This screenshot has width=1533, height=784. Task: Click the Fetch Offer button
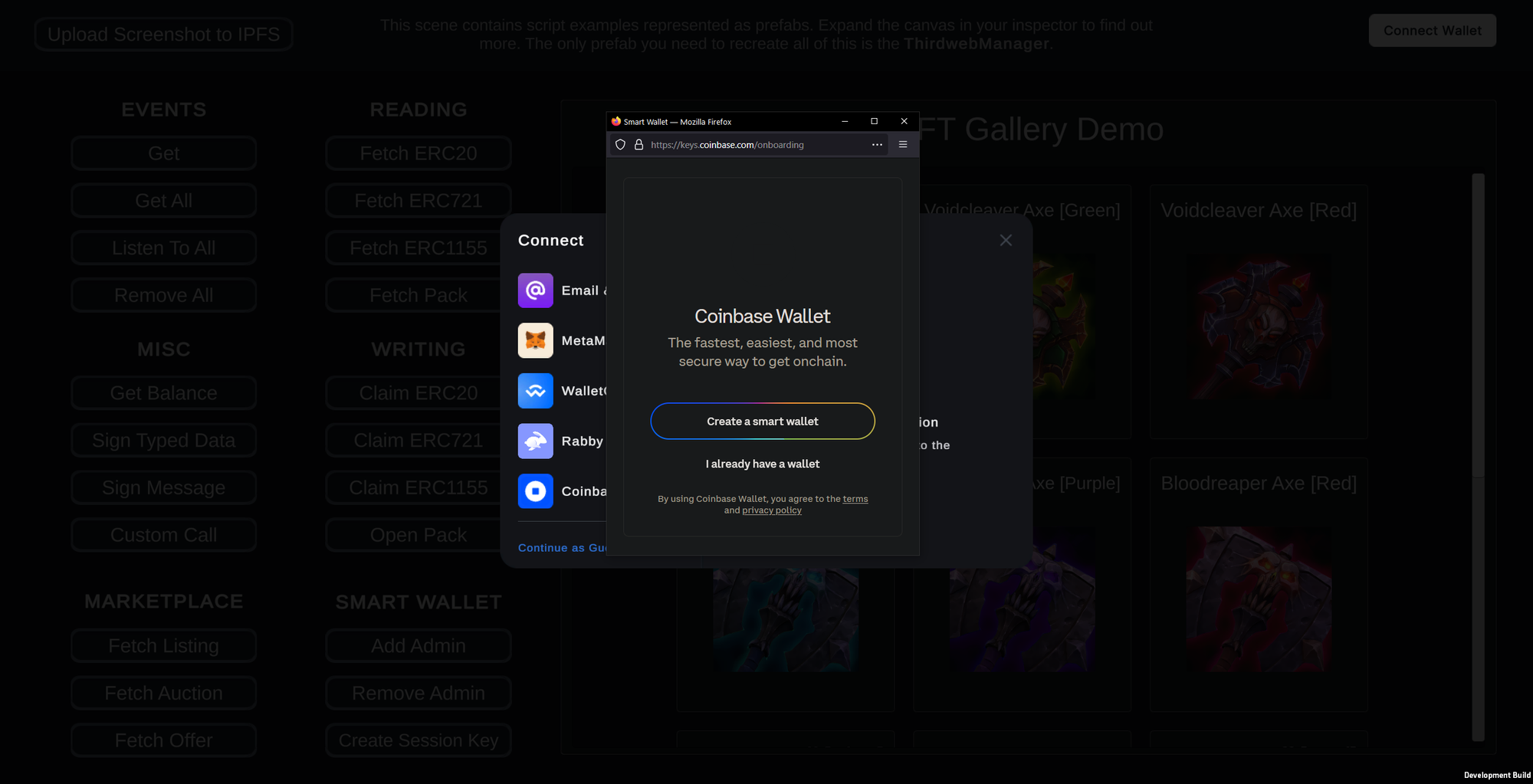point(163,740)
